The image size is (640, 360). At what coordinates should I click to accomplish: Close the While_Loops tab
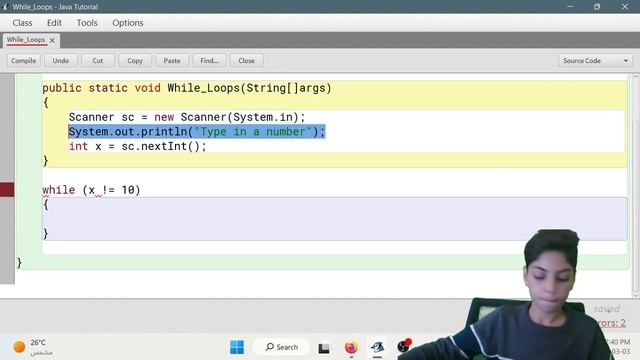(52, 40)
